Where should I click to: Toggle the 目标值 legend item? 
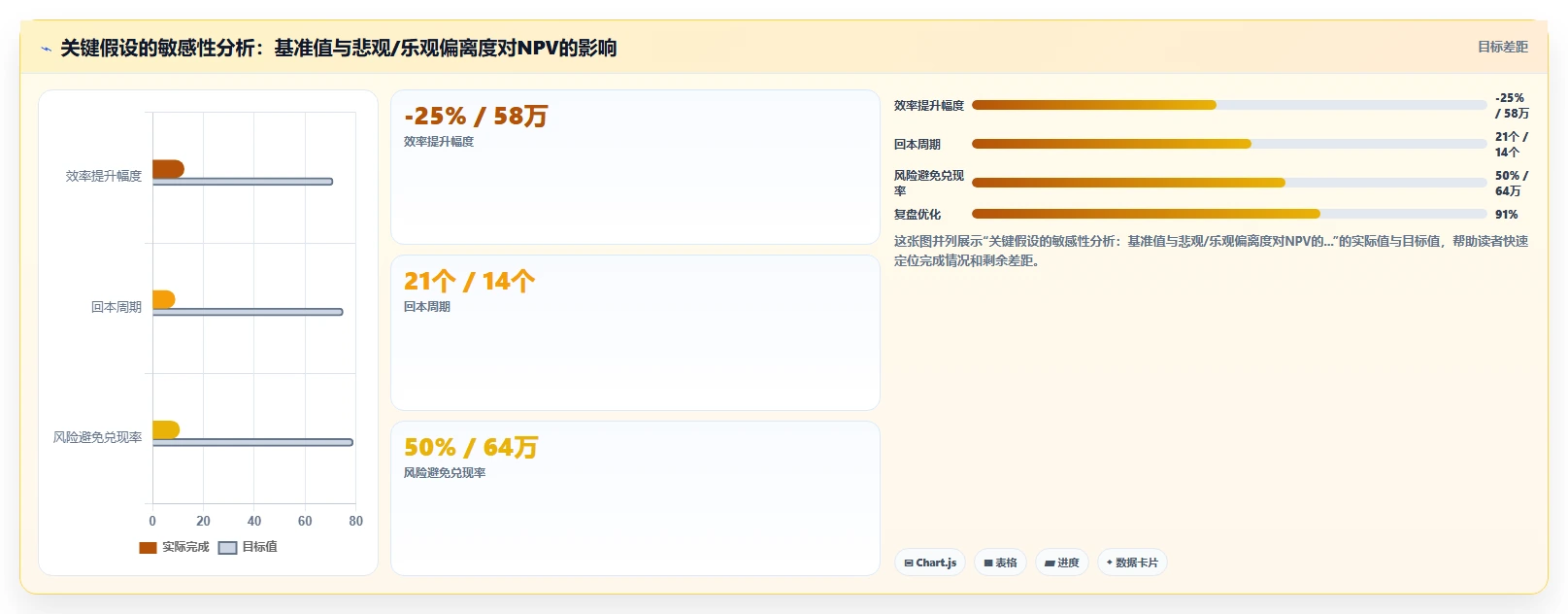[x=249, y=547]
